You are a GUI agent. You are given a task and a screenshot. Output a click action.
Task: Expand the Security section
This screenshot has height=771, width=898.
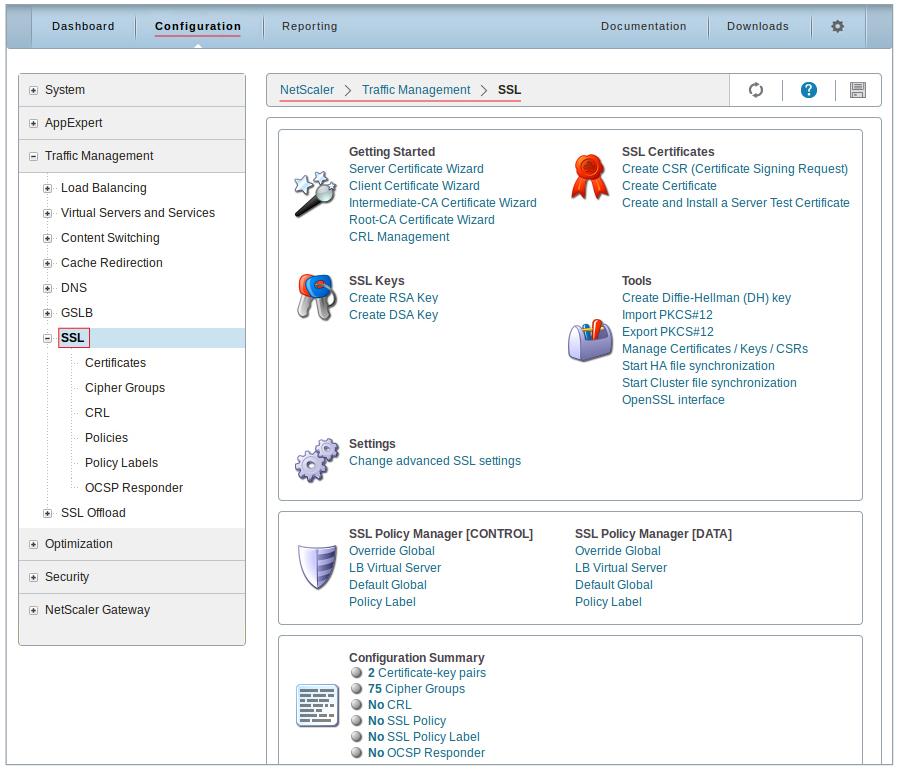(33, 577)
